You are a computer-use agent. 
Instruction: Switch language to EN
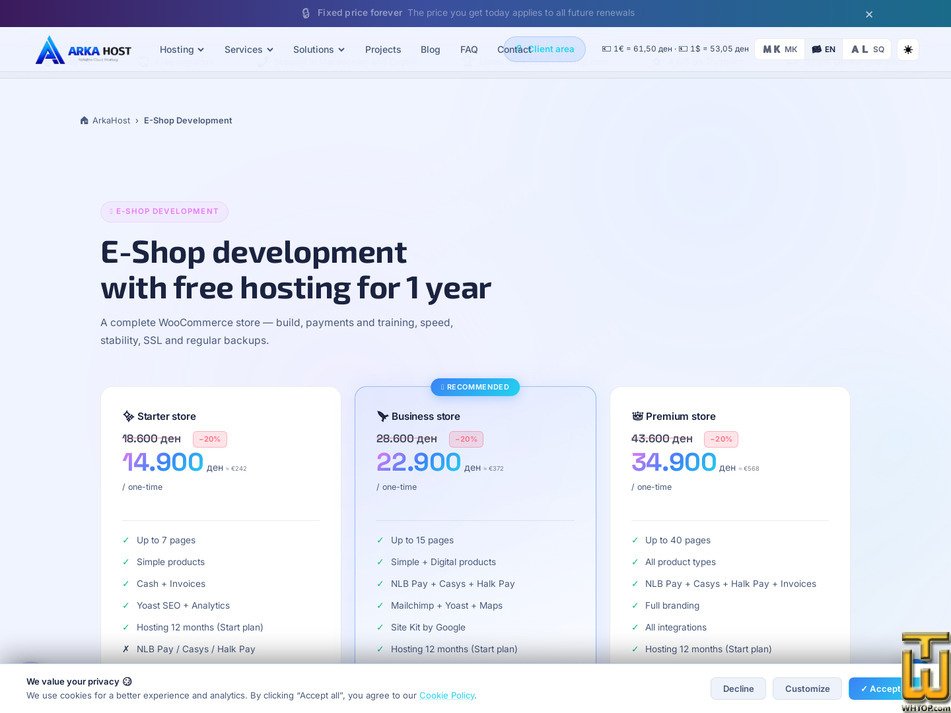pos(824,50)
